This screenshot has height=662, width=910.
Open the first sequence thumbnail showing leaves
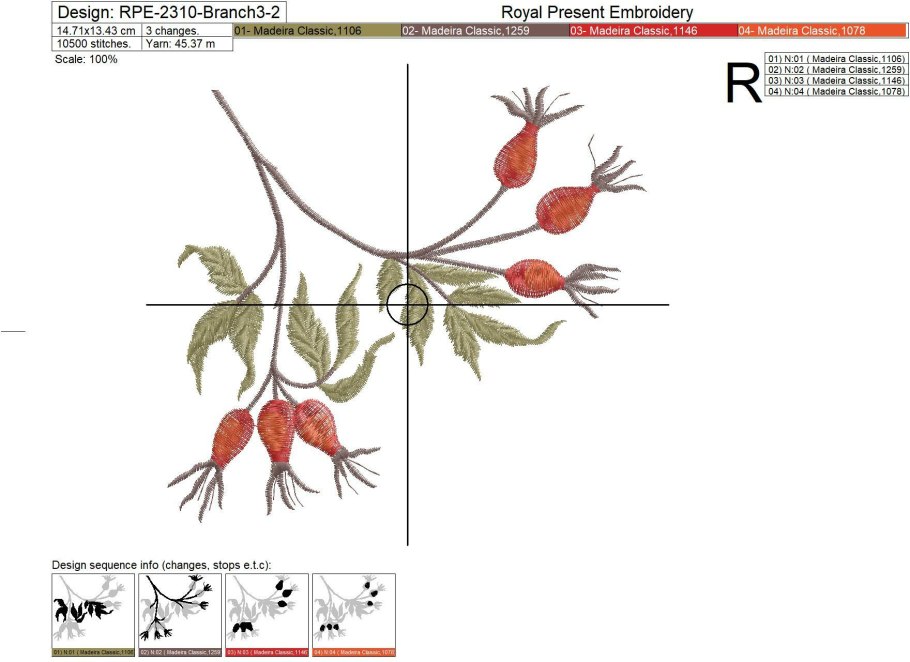pos(93,614)
